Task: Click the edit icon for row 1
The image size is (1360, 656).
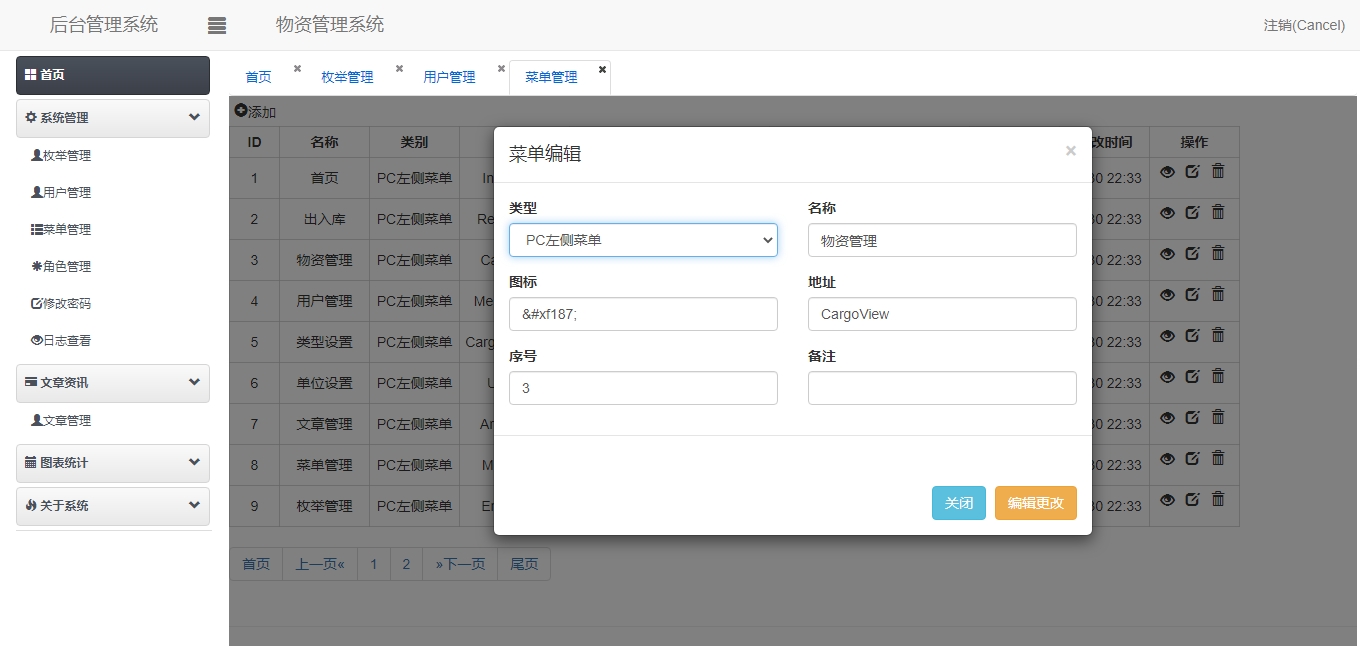Action: pyautogui.click(x=1192, y=171)
